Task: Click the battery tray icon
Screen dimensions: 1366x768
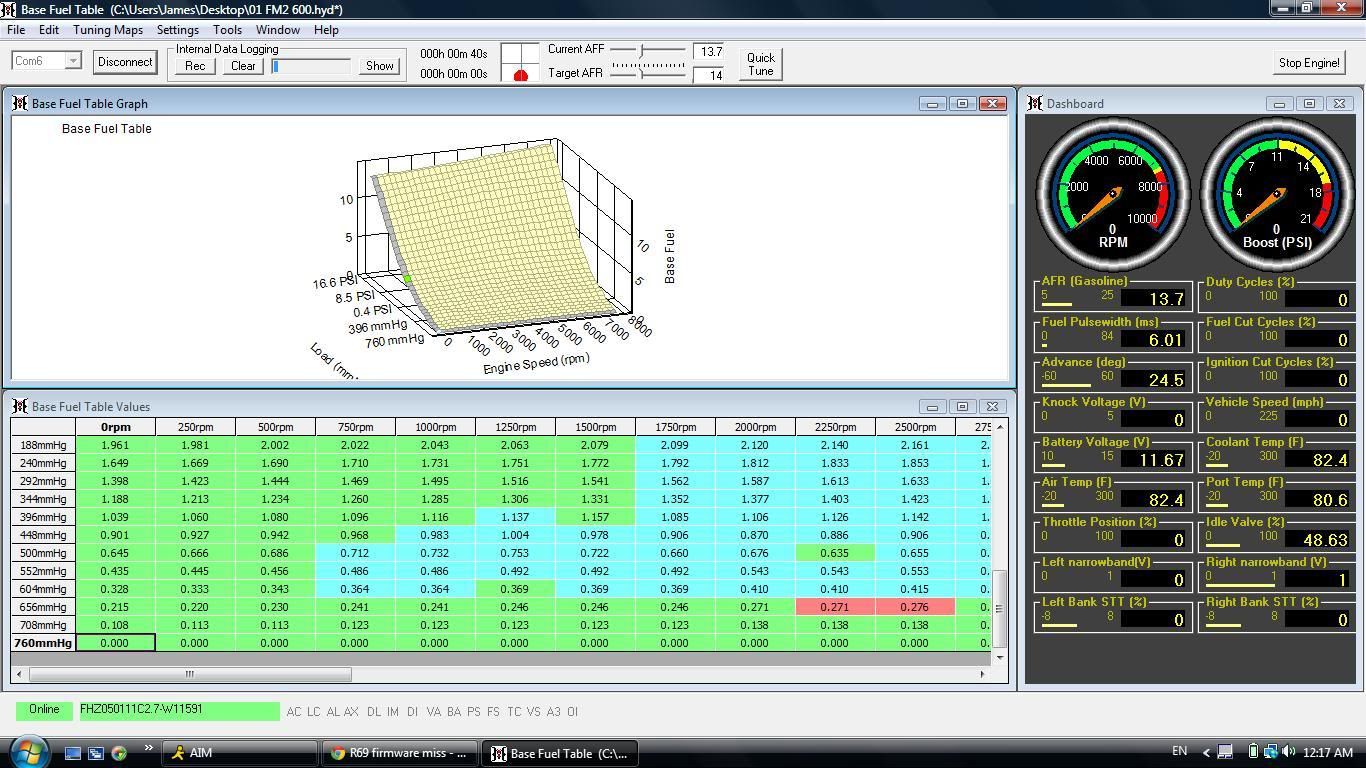Action: (1252, 752)
